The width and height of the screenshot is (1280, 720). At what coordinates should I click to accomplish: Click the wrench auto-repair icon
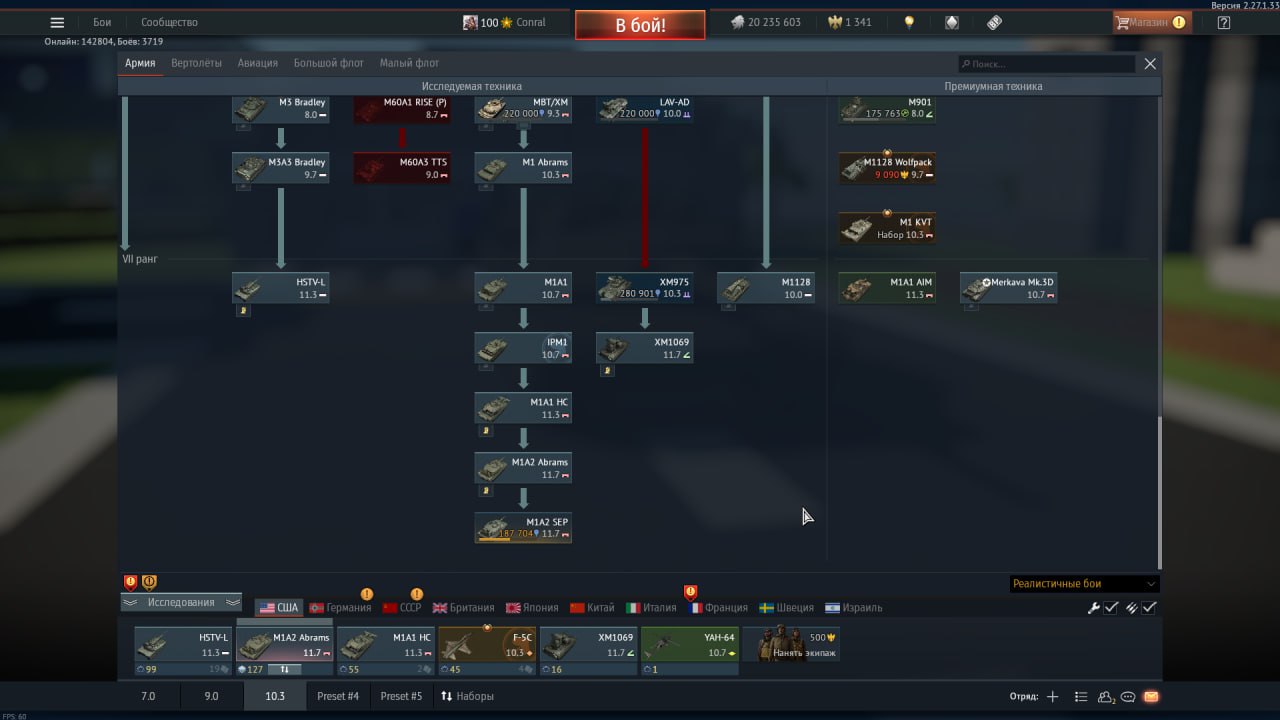click(1093, 608)
